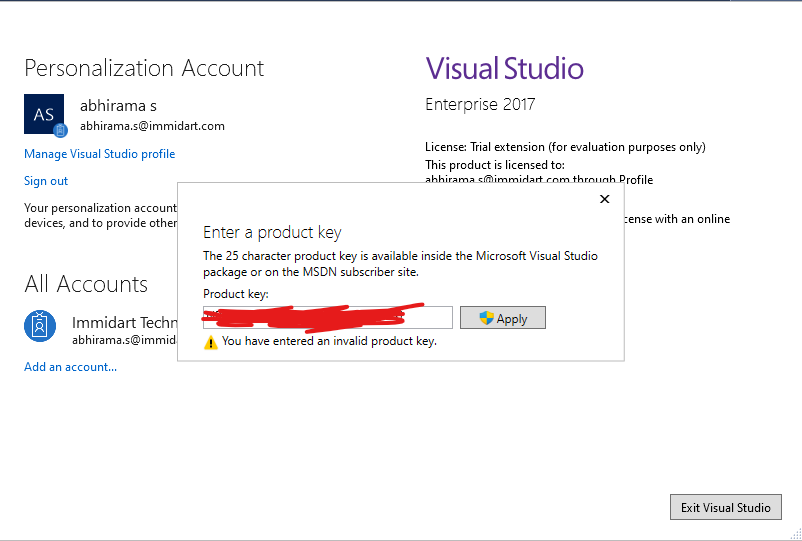
Task: Click the 'Product key:' label
Action: [236, 294]
